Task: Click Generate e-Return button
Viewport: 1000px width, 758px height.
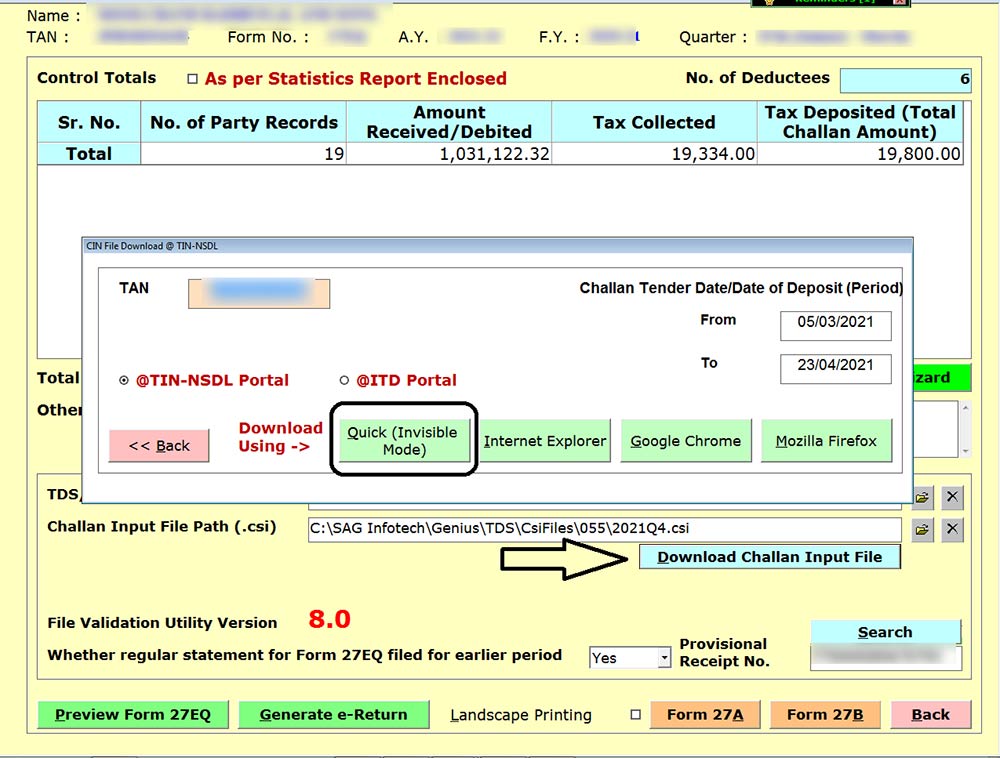Action: (333, 715)
